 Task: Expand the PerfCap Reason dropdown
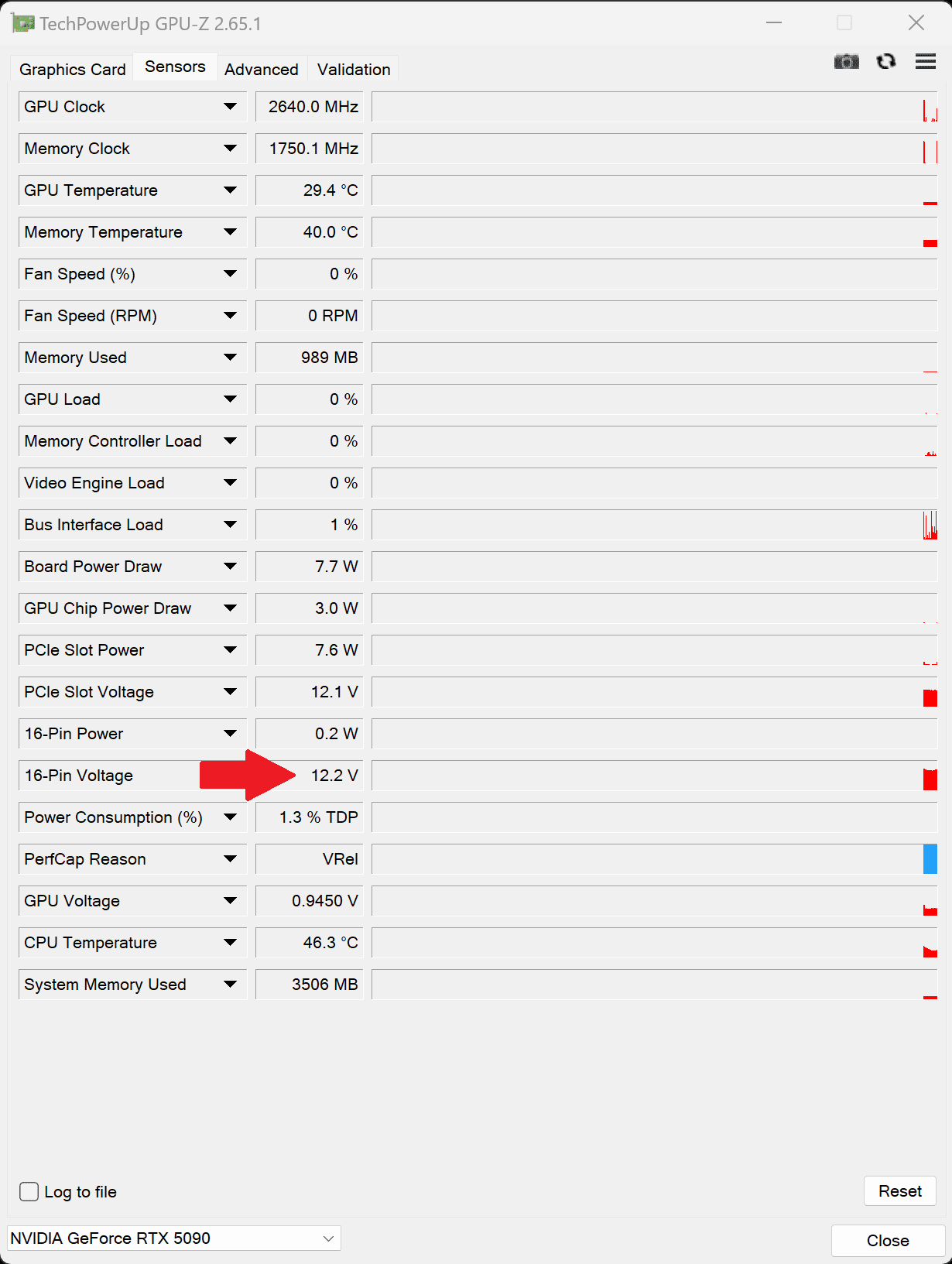coord(230,859)
